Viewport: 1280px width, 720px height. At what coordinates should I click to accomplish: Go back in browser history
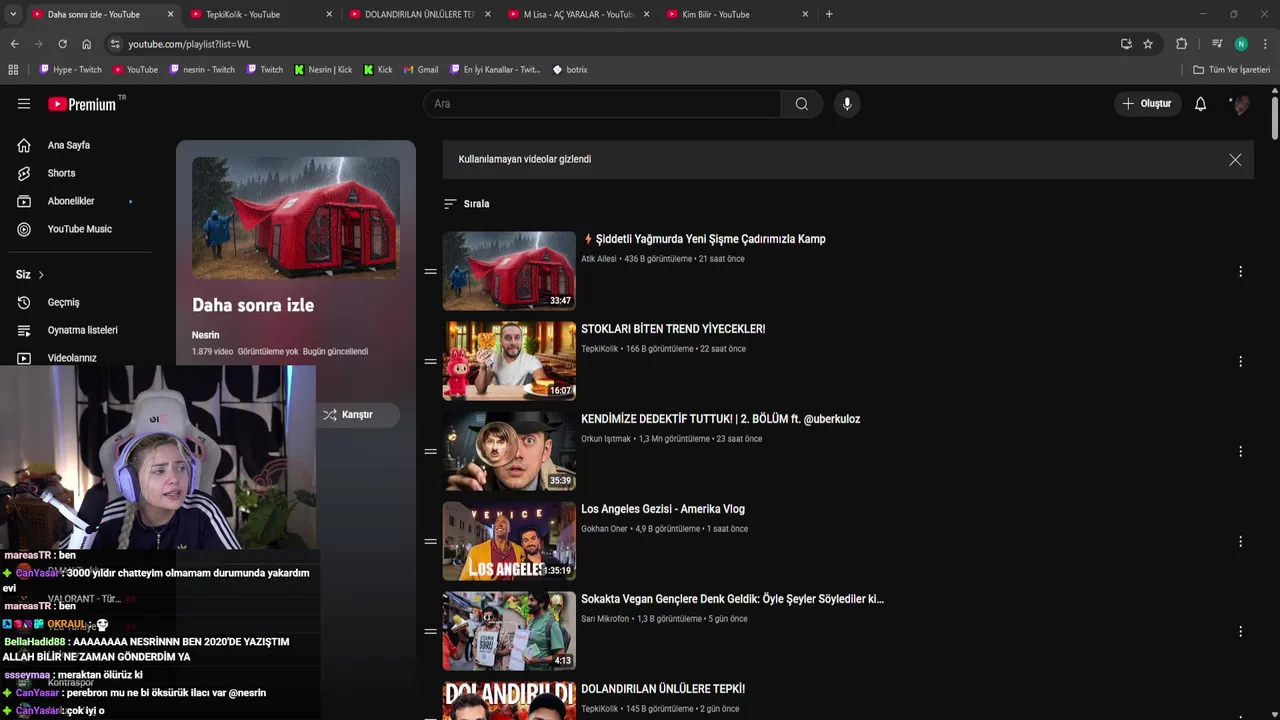[x=14, y=44]
